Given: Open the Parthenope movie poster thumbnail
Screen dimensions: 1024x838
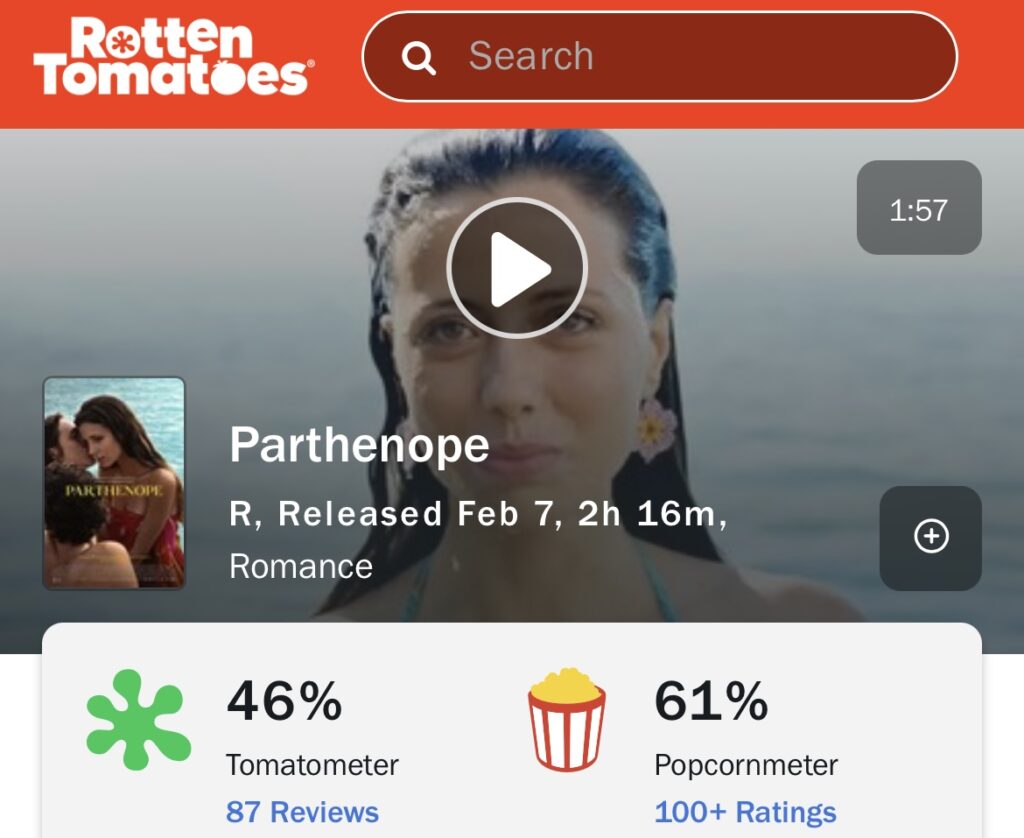Looking at the screenshot, I should (x=114, y=483).
